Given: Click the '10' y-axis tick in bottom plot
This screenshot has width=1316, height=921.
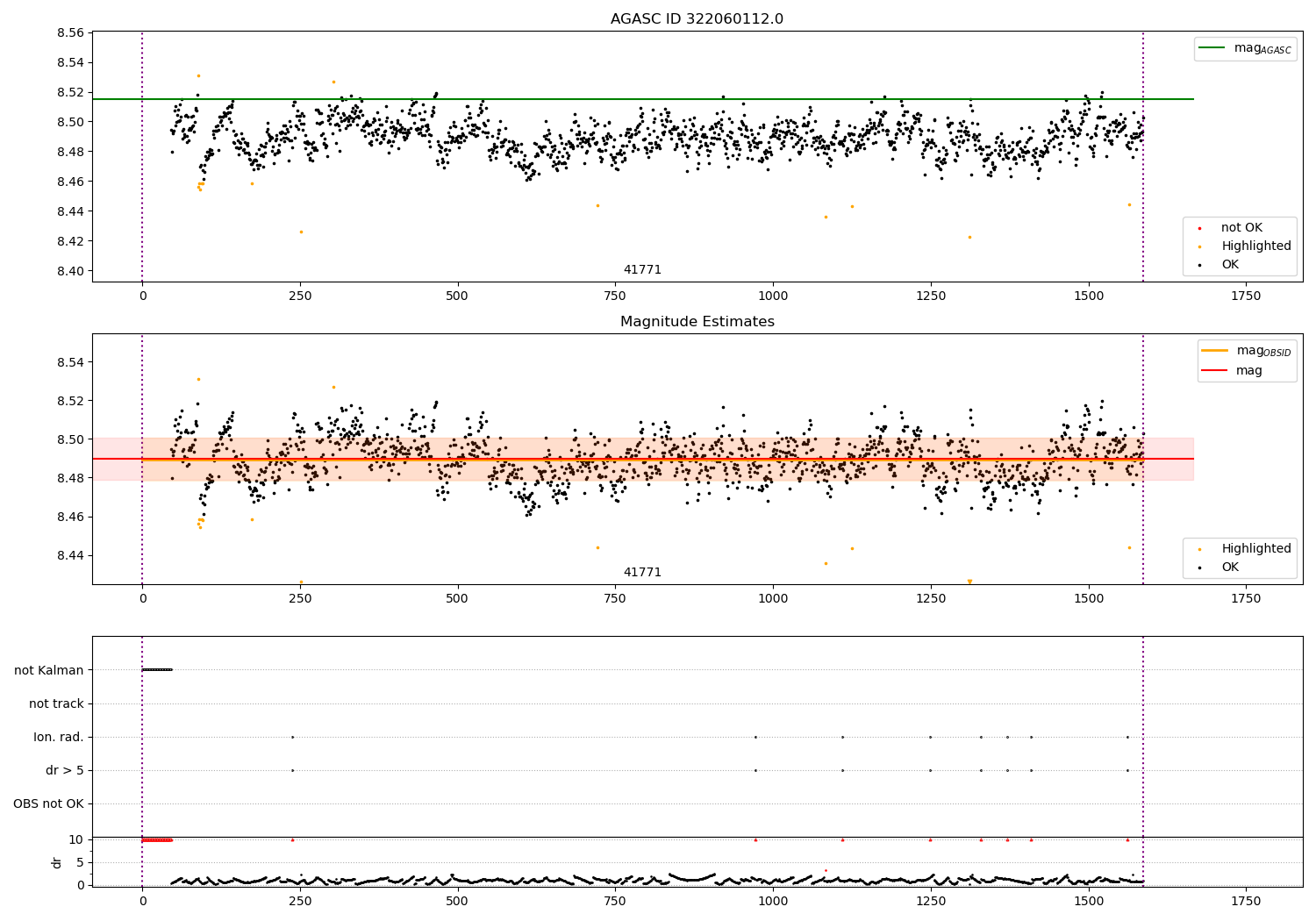Looking at the screenshot, I should [77, 839].
